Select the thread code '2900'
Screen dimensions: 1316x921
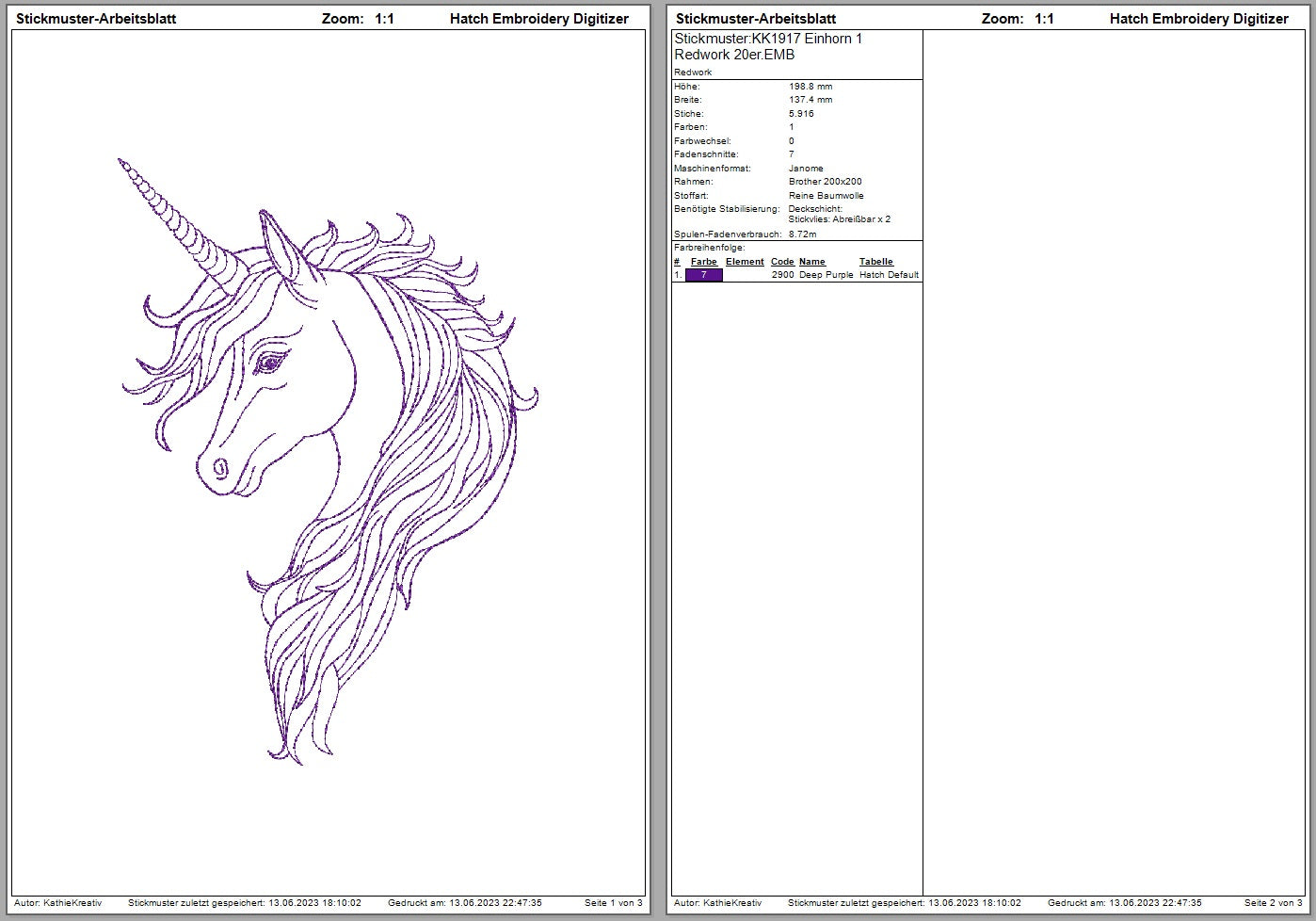[782, 275]
